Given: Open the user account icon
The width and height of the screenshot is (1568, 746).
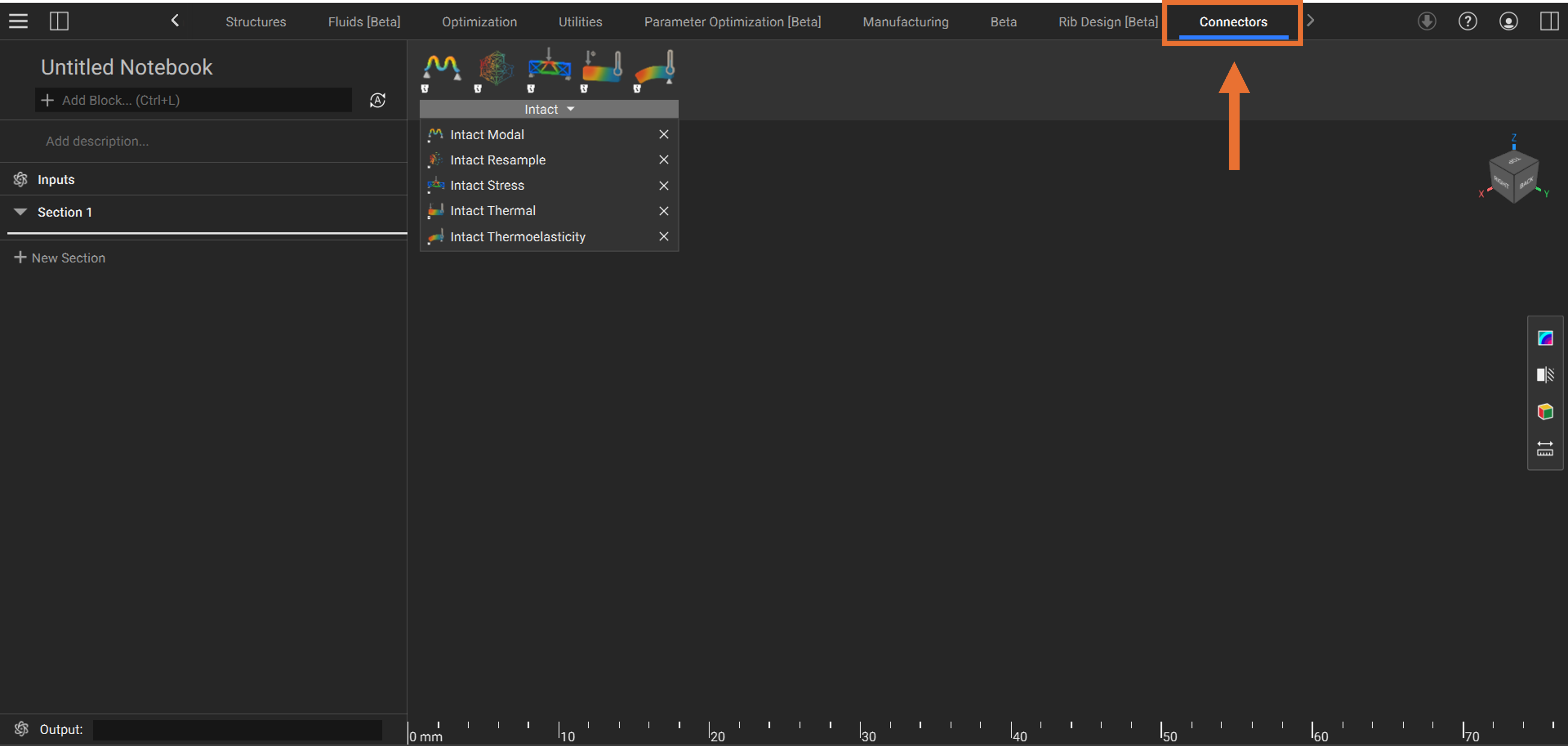Looking at the screenshot, I should [1508, 21].
